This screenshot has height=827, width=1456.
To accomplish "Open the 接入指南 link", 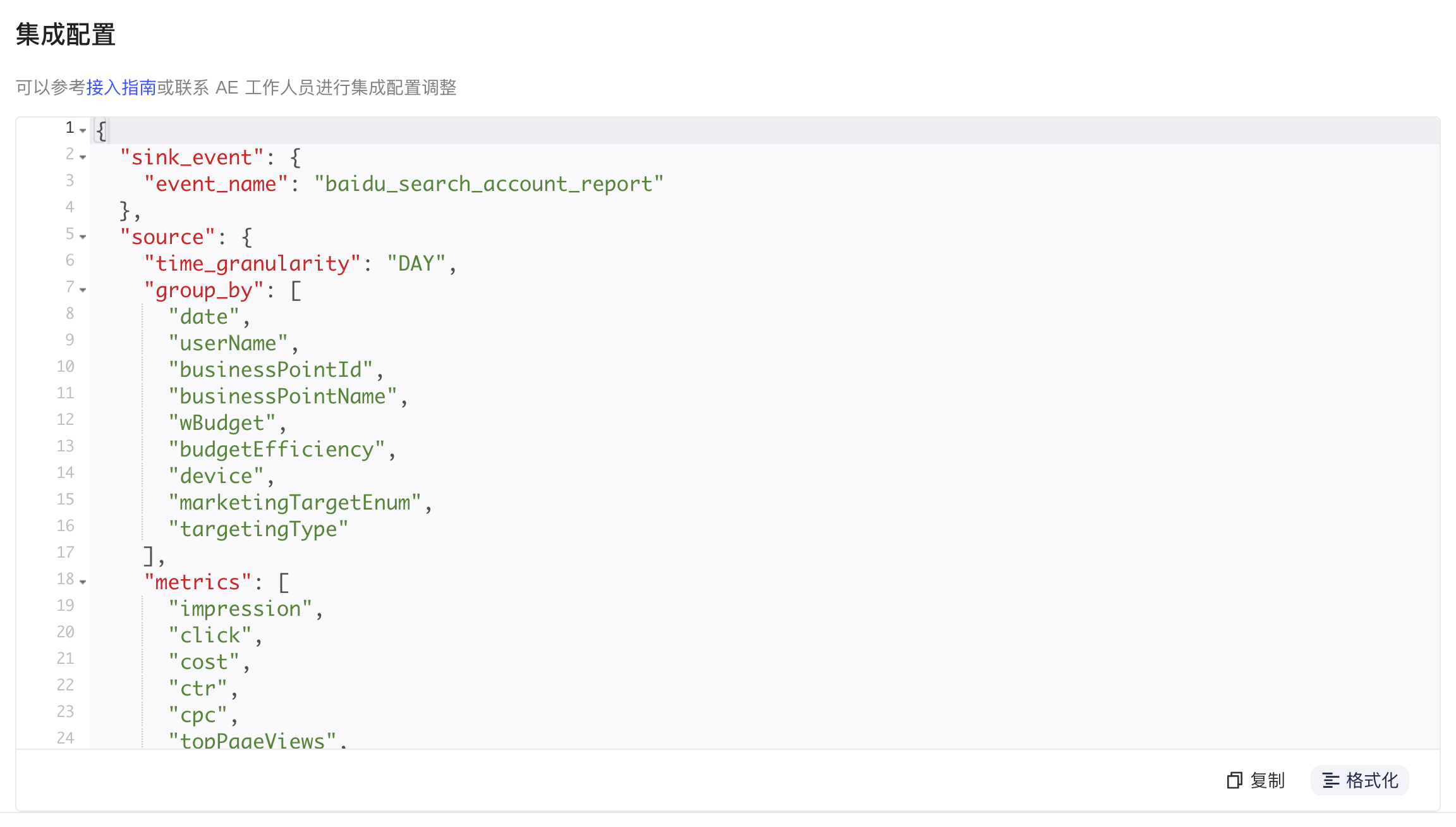I will point(121,87).
